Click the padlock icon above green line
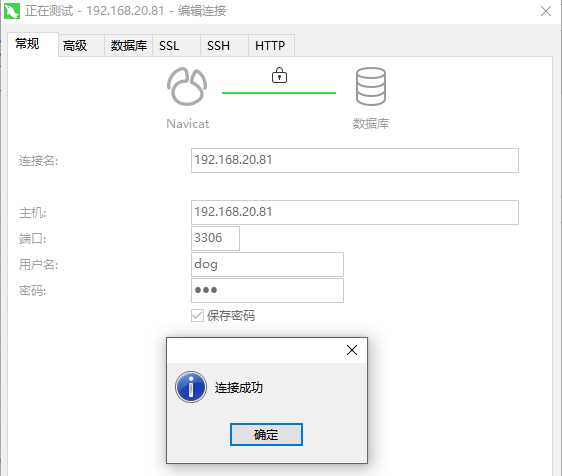The height and width of the screenshot is (476, 562). (279, 75)
